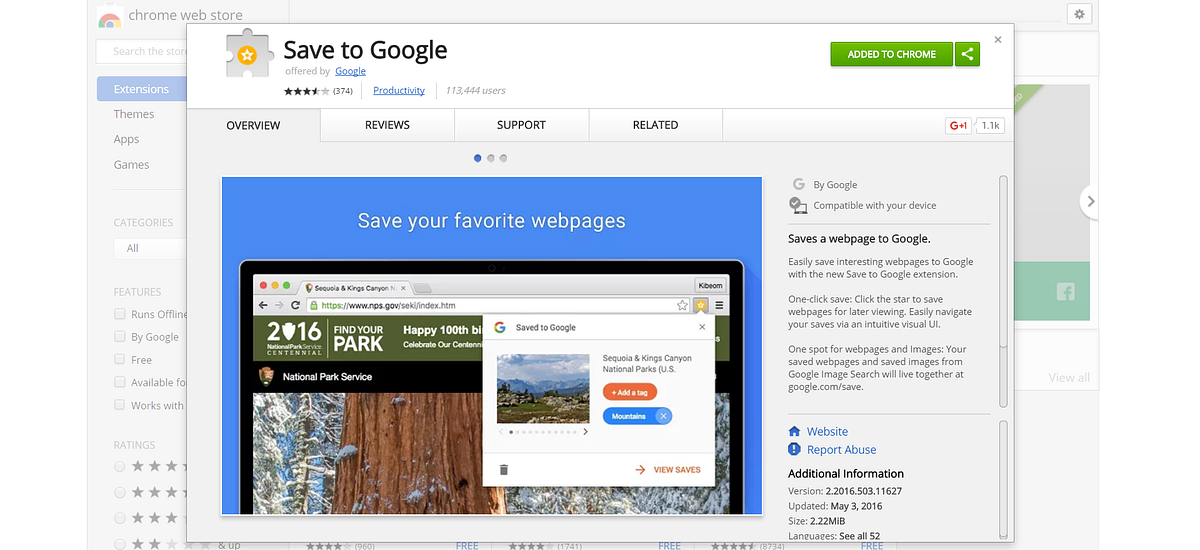This screenshot has height=550, width=1200.
Task: Open the Google publisher link
Action: [350, 71]
